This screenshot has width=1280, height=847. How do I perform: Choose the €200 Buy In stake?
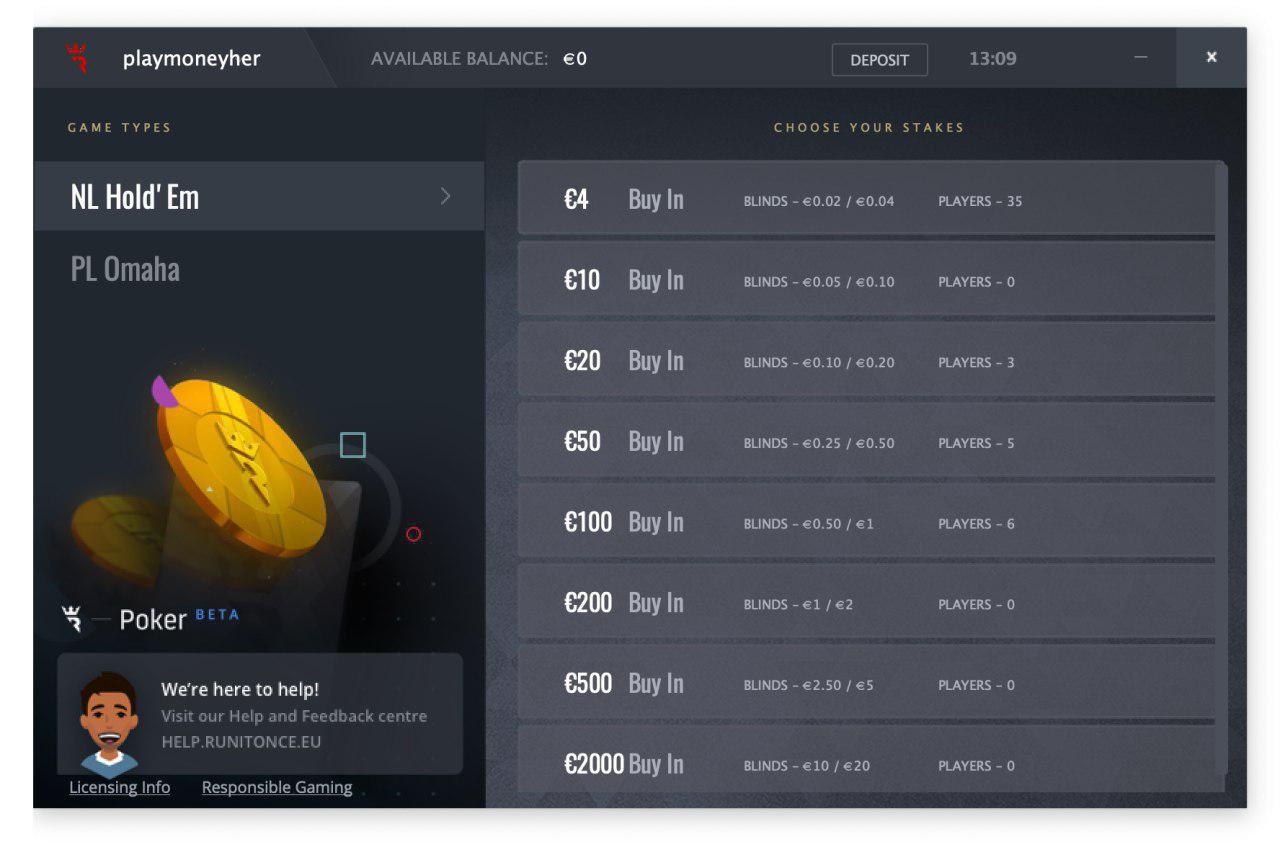click(x=867, y=603)
